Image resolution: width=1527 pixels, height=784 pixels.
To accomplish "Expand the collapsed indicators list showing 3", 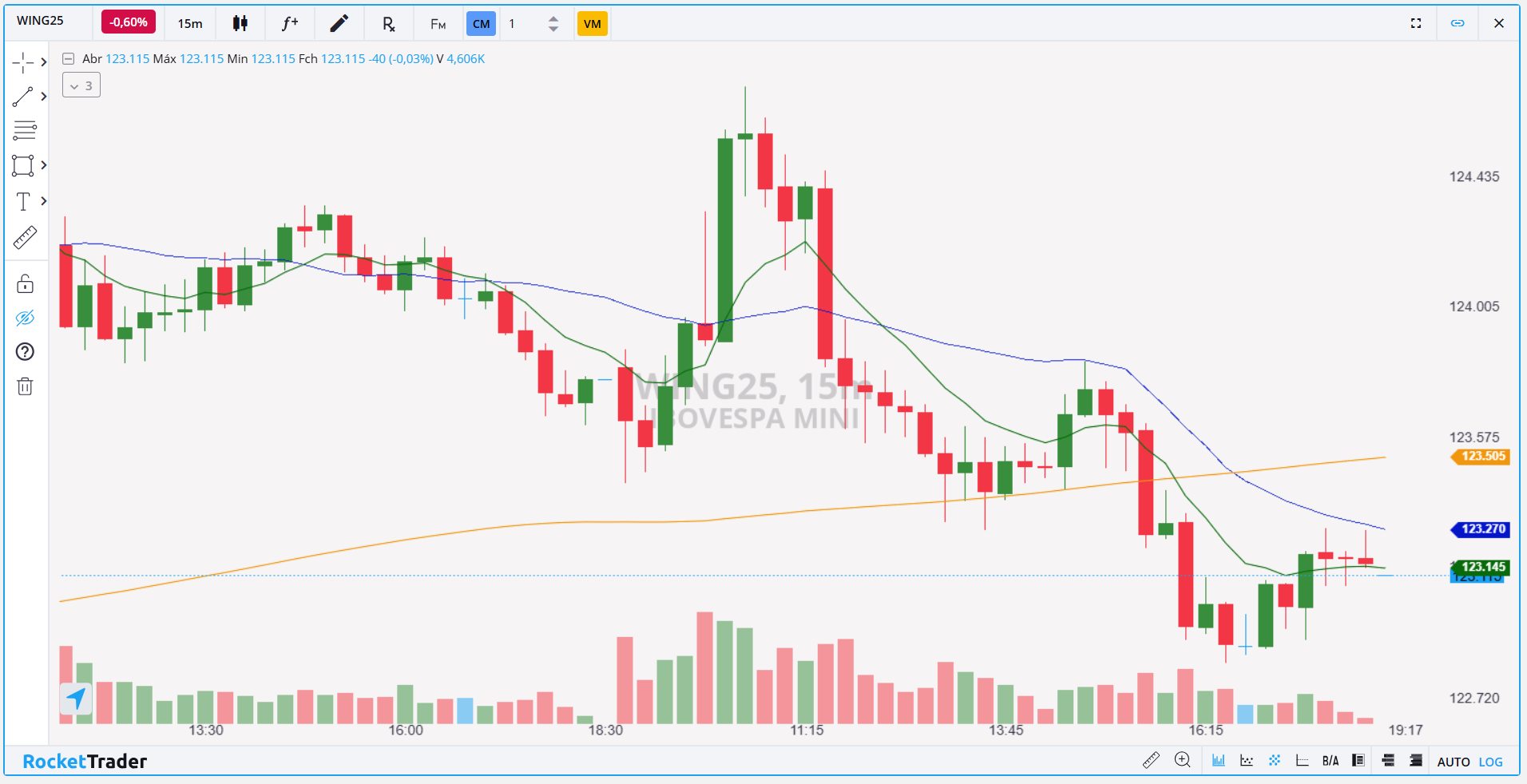I will click(x=81, y=85).
